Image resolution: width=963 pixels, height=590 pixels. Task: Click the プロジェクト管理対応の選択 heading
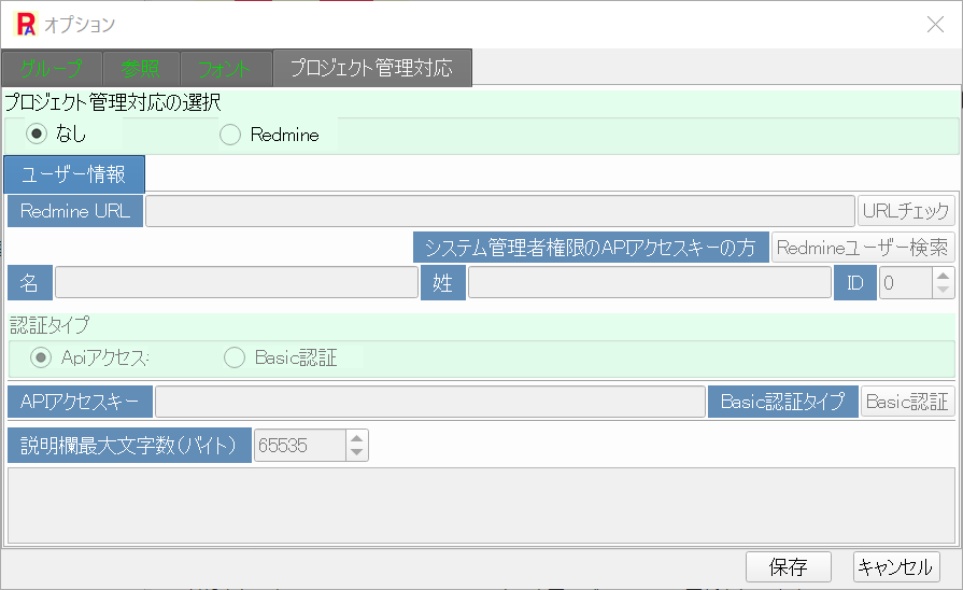click(x=113, y=102)
